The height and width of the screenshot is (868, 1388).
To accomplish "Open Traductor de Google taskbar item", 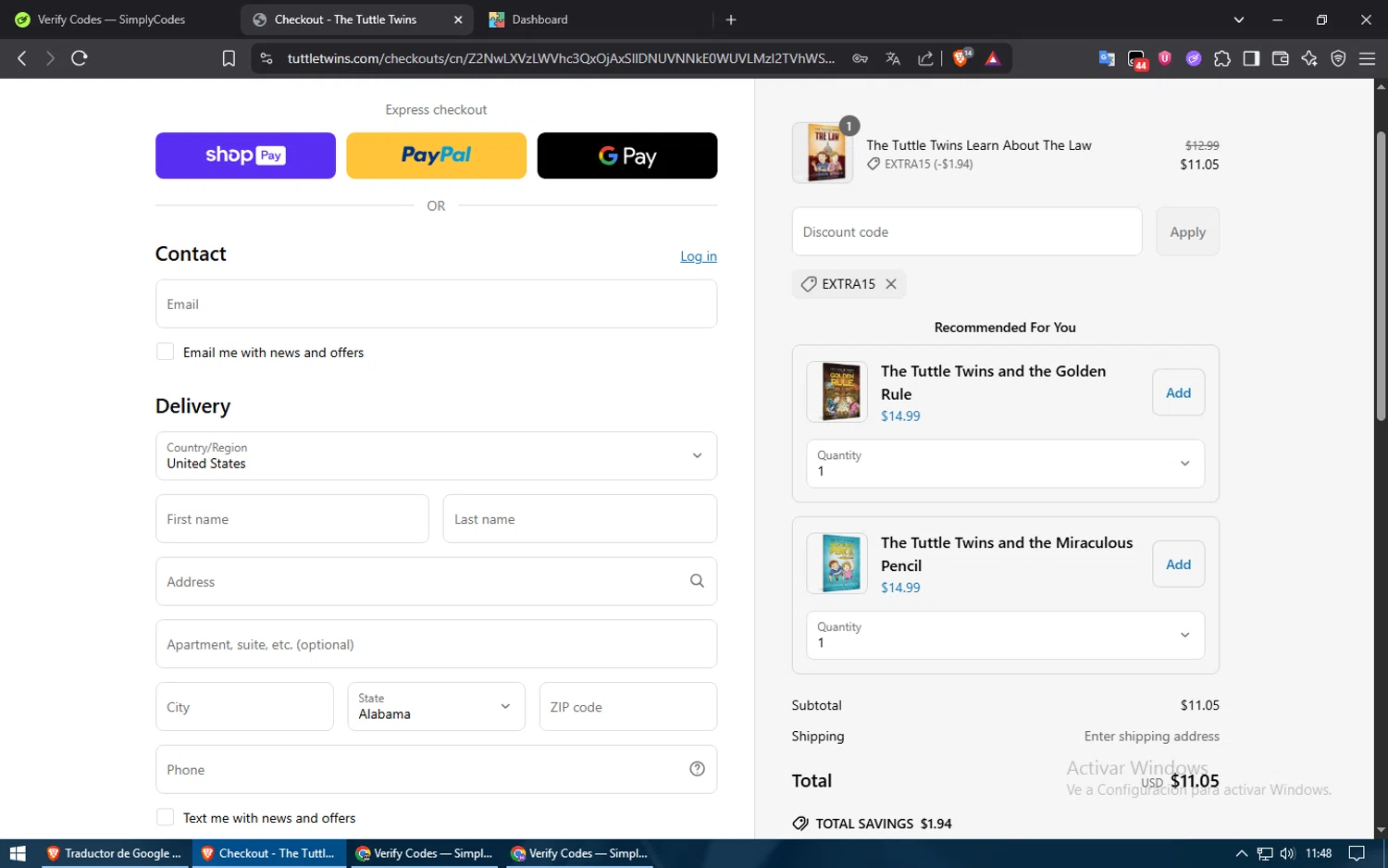I will click(x=114, y=853).
